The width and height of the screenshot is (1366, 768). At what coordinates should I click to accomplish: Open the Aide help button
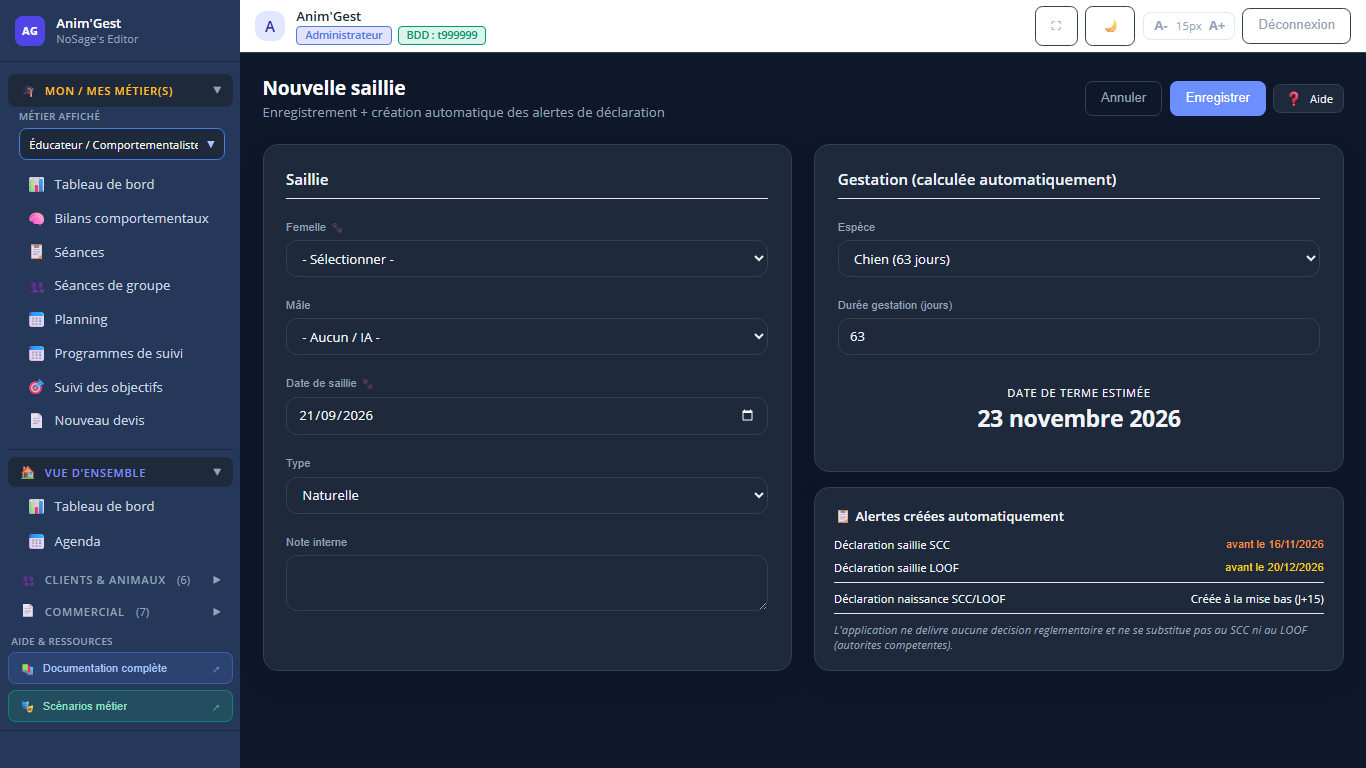click(x=1308, y=99)
